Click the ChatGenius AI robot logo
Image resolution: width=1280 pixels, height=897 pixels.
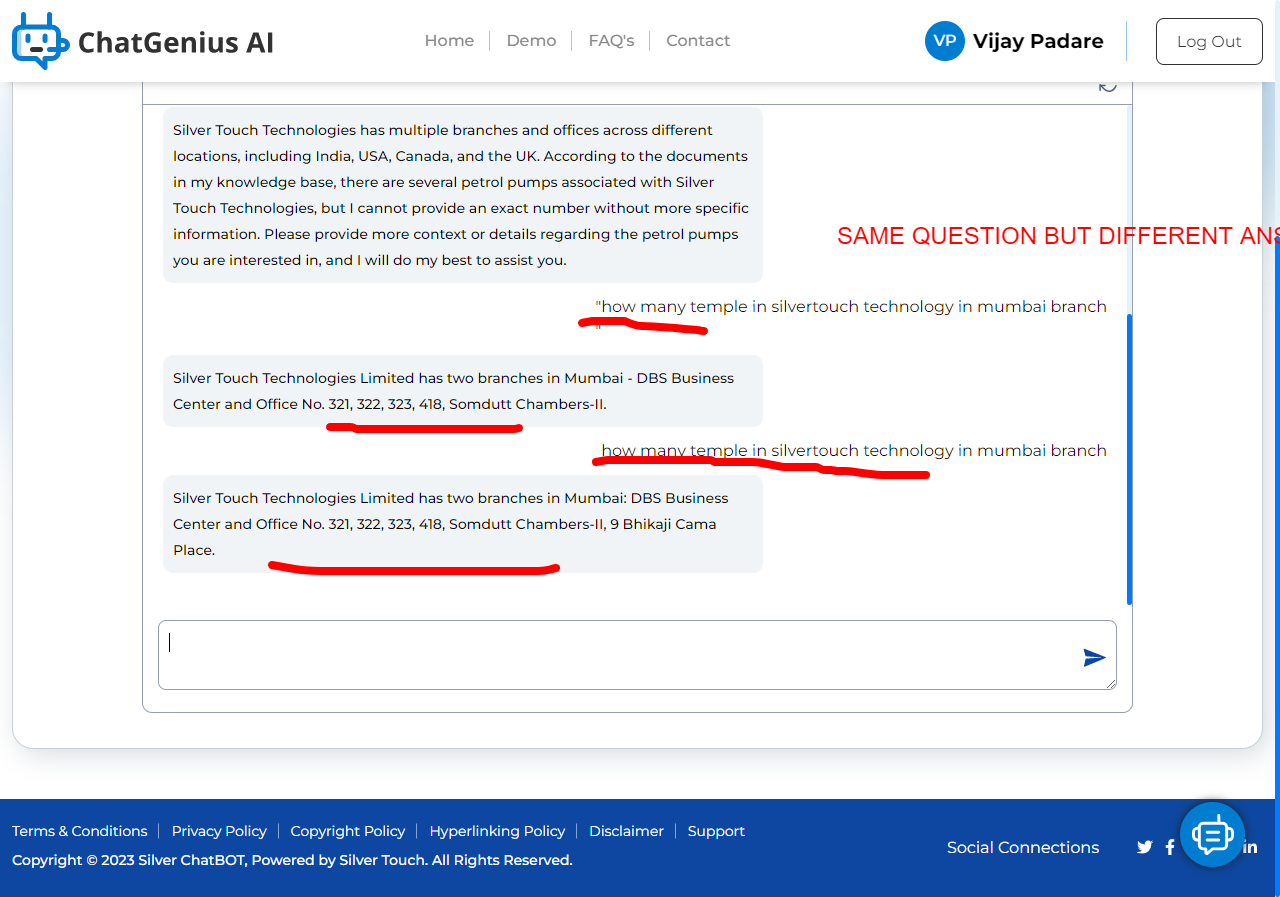40,41
